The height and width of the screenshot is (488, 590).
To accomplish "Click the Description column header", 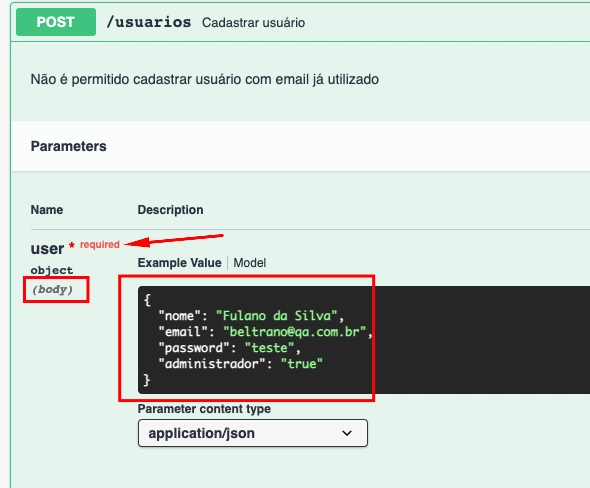I will pyautogui.click(x=170, y=210).
